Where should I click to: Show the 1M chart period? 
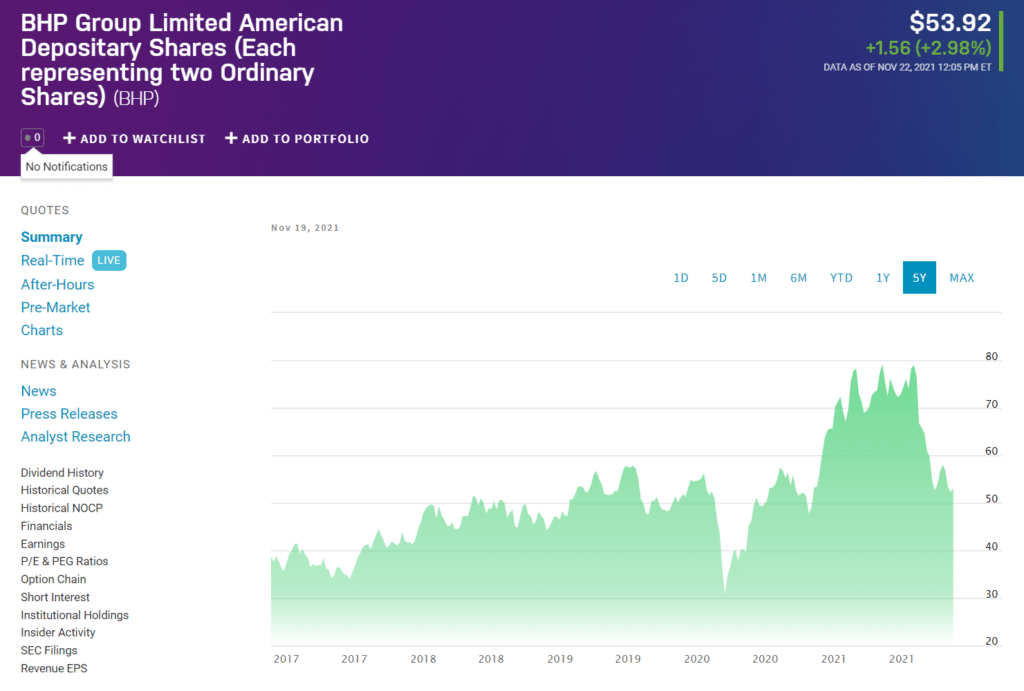click(758, 278)
